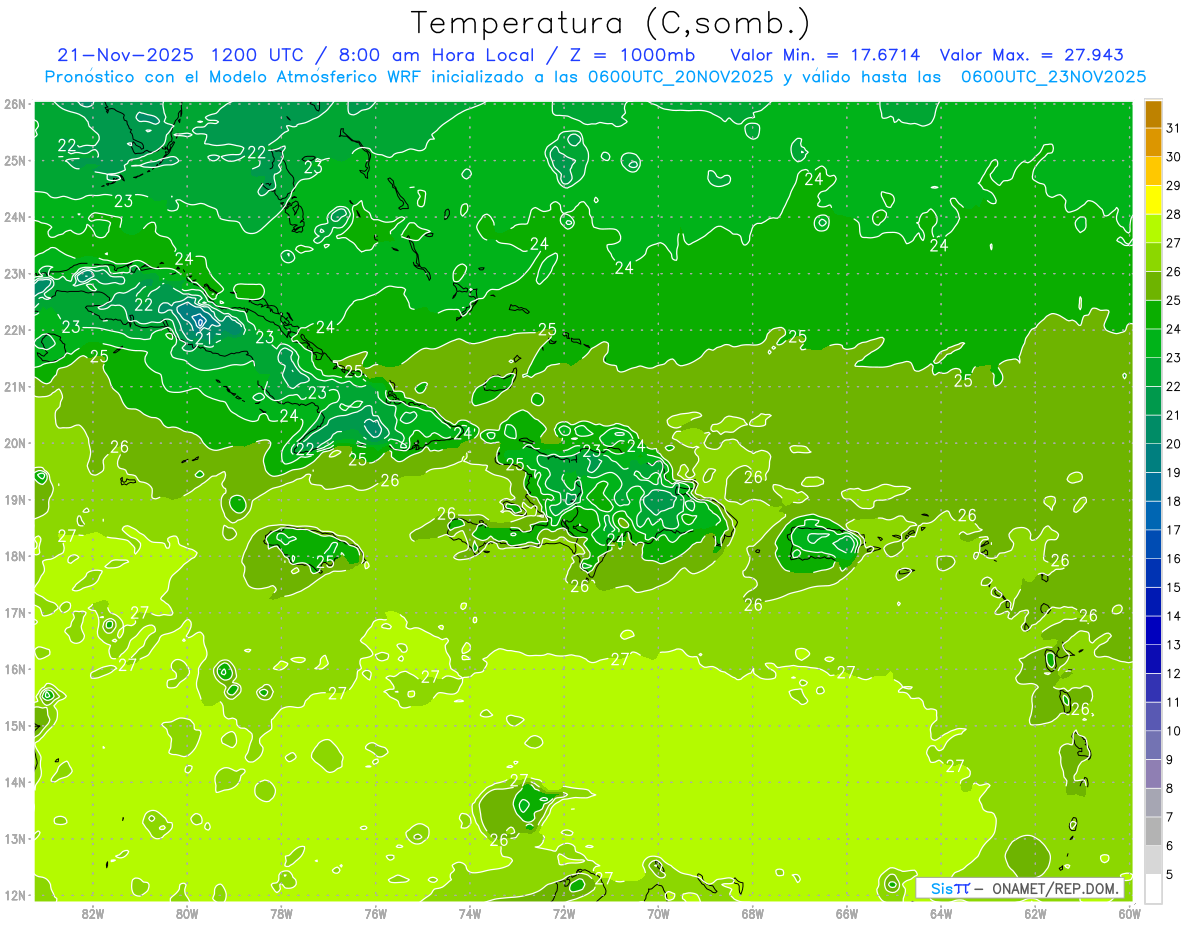Viewport: 1200px width, 927px height.
Task: Click the 15N latitude axis label
Action: tap(14, 725)
